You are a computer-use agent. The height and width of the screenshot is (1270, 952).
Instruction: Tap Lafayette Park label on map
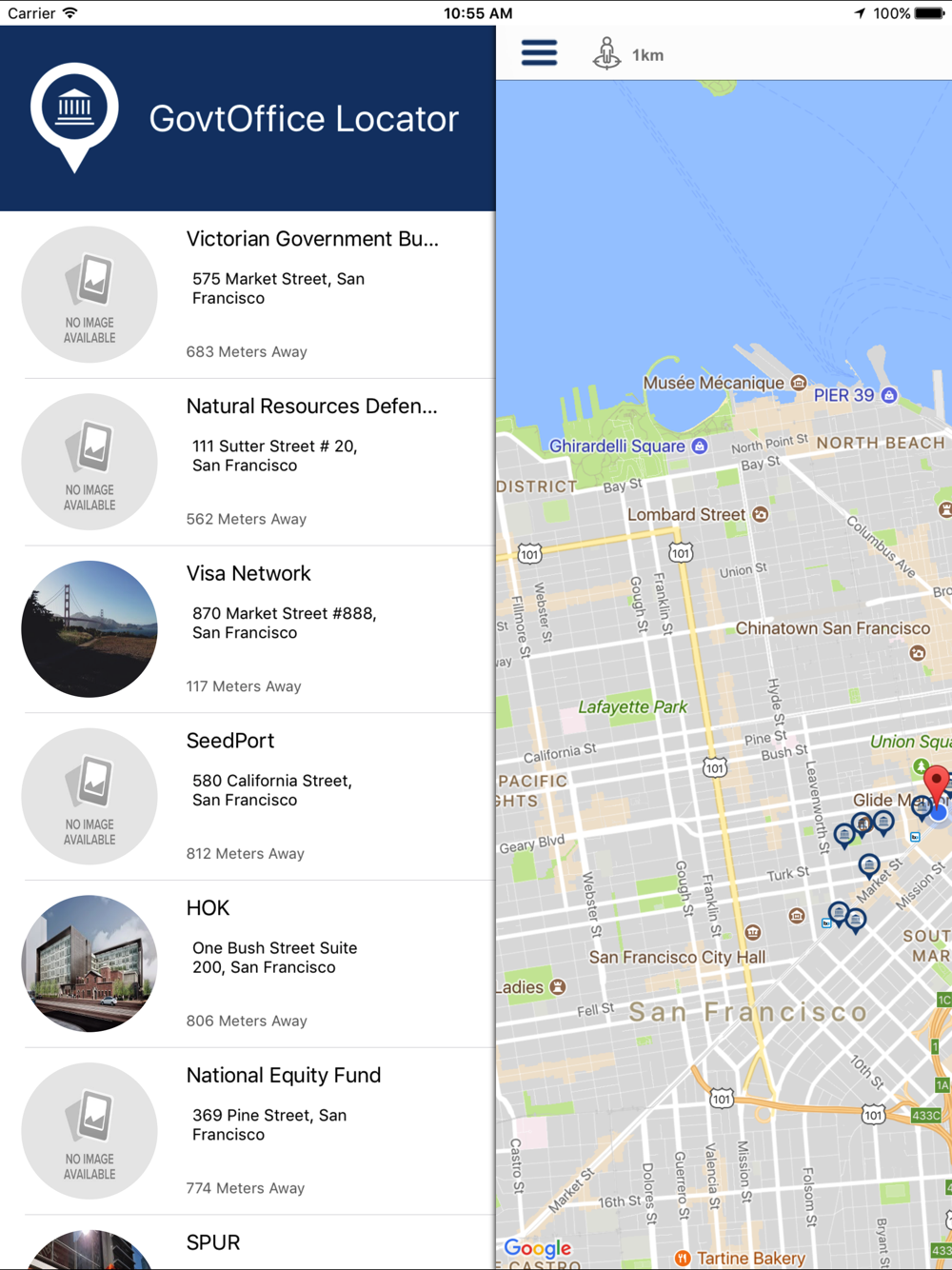pyautogui.click(x=632, y=707)
